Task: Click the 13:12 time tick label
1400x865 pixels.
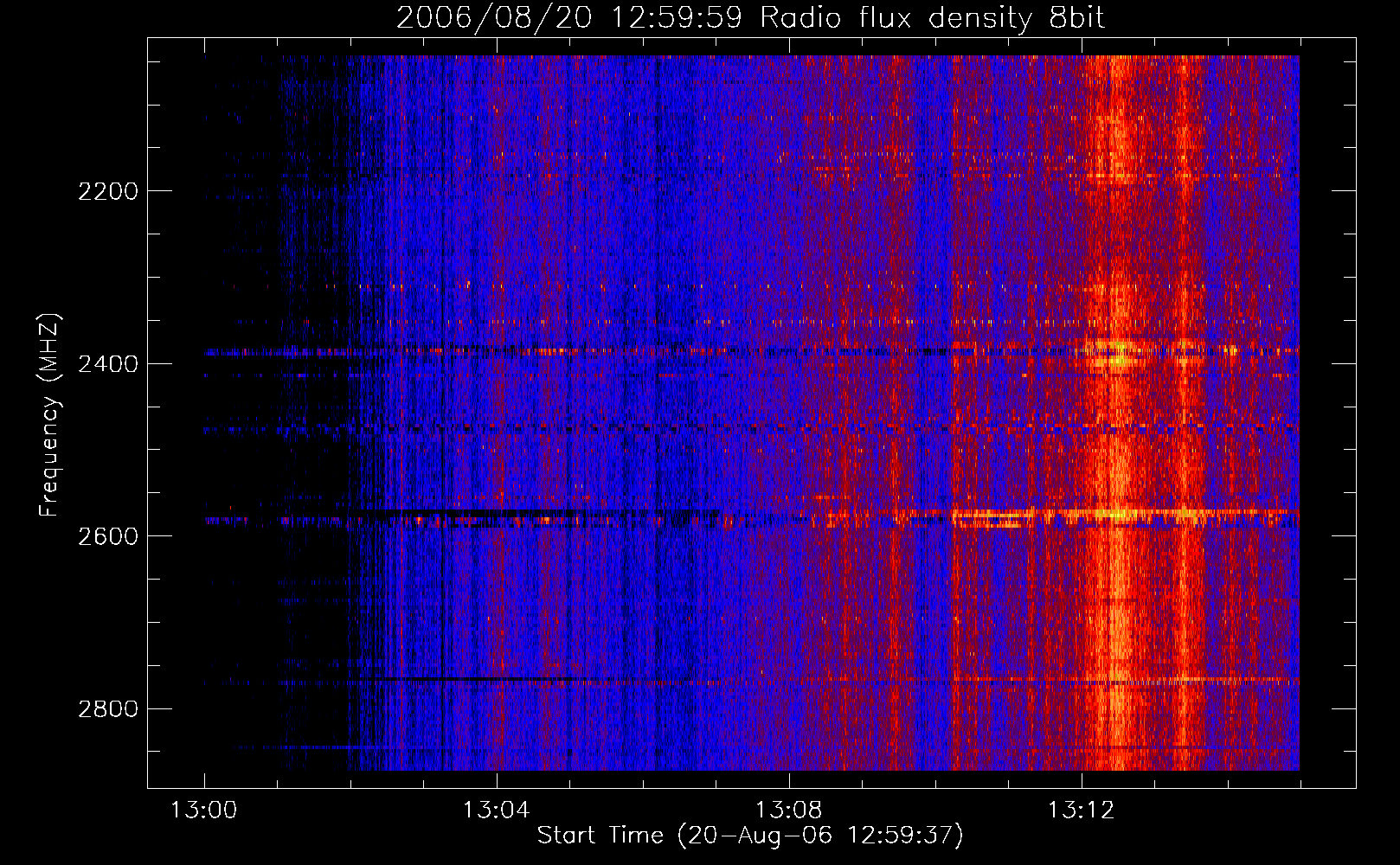Action: point(1081,811)
